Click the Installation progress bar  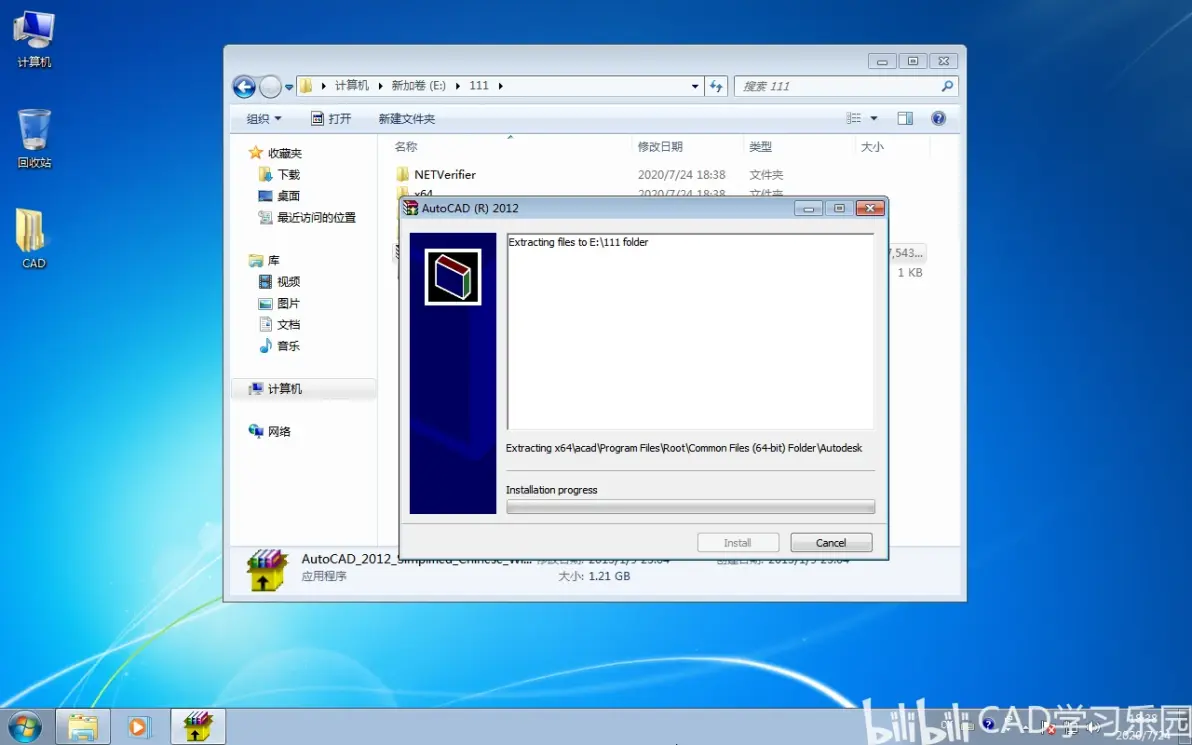tap(690, 506)
